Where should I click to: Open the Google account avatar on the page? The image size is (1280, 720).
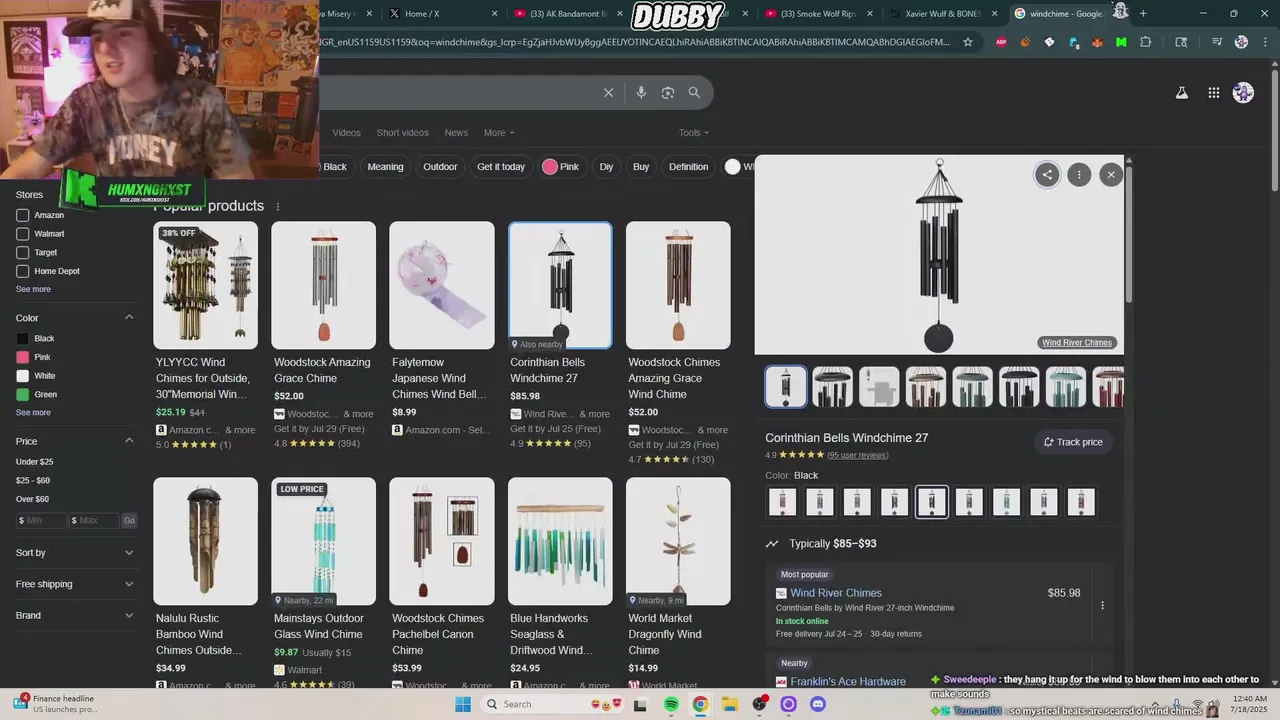pyautogui.click(x=1243, y=93)
